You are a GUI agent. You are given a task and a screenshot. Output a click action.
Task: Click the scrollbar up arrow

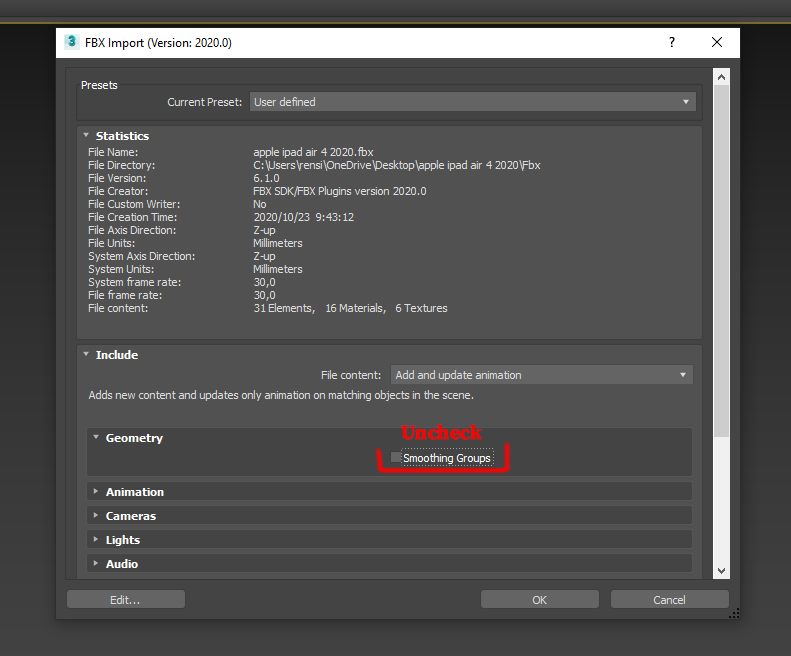pyautogui.click(x=721, y=77)
